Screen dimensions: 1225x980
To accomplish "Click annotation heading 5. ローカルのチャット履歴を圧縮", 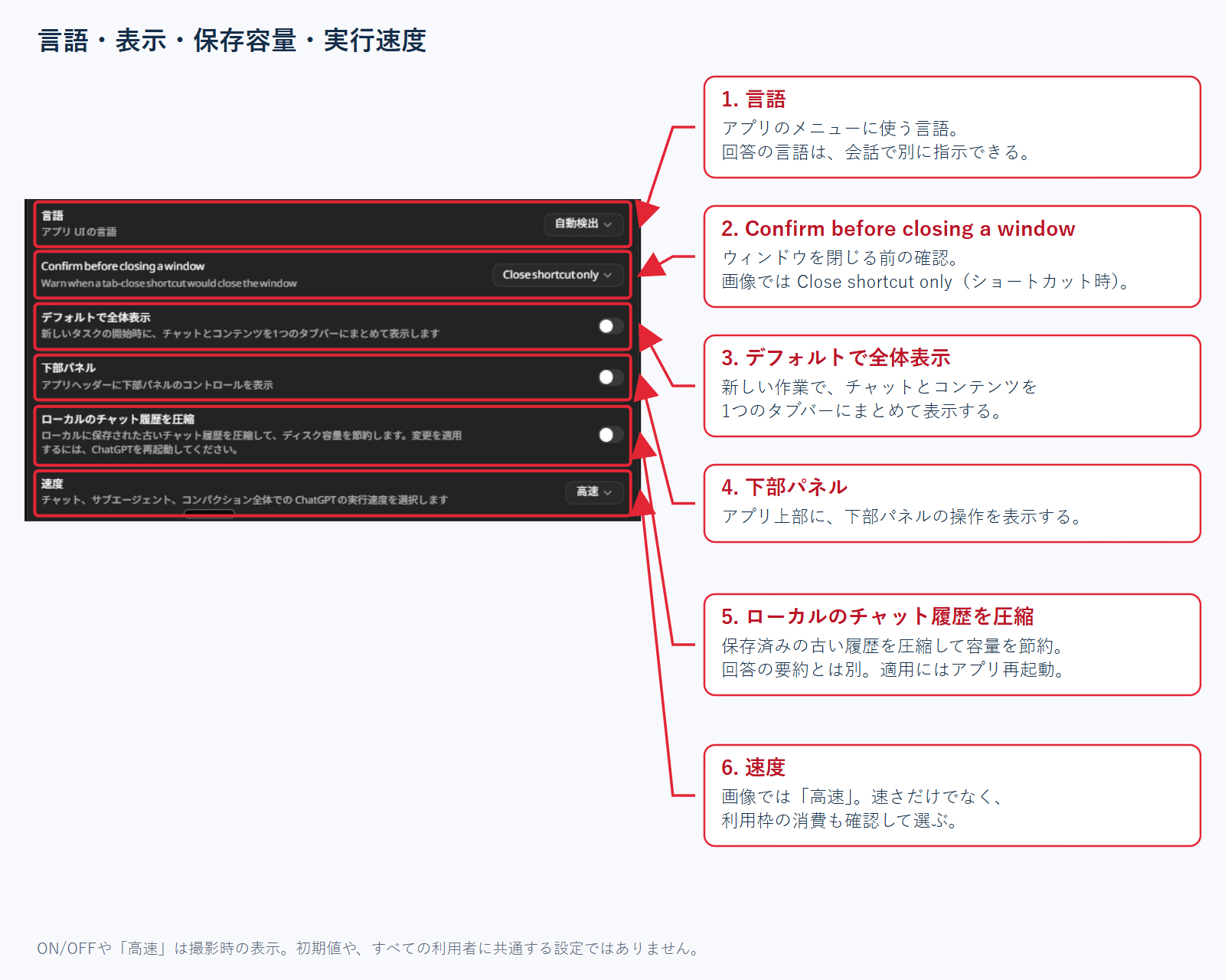I will tap(877, 617).
